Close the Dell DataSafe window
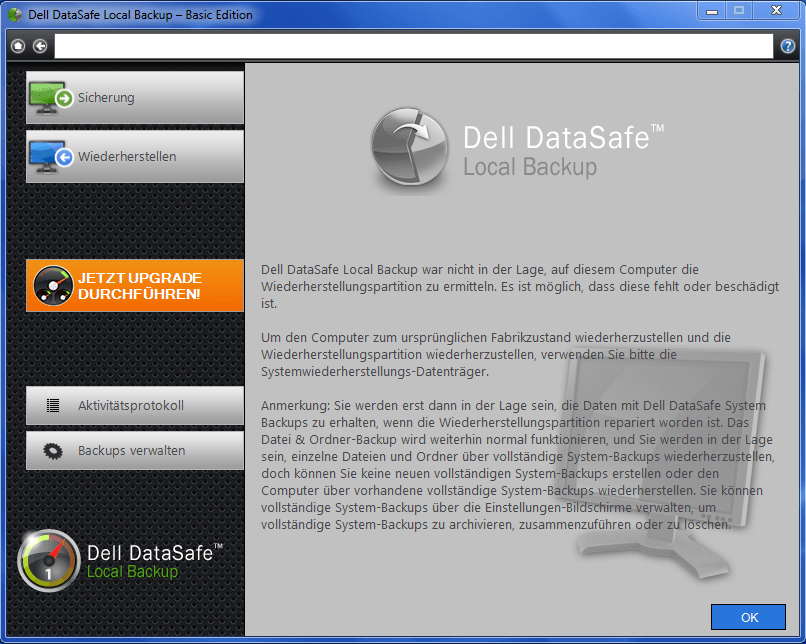This screenshot has width=806, height=644. (x=776, y=11)
